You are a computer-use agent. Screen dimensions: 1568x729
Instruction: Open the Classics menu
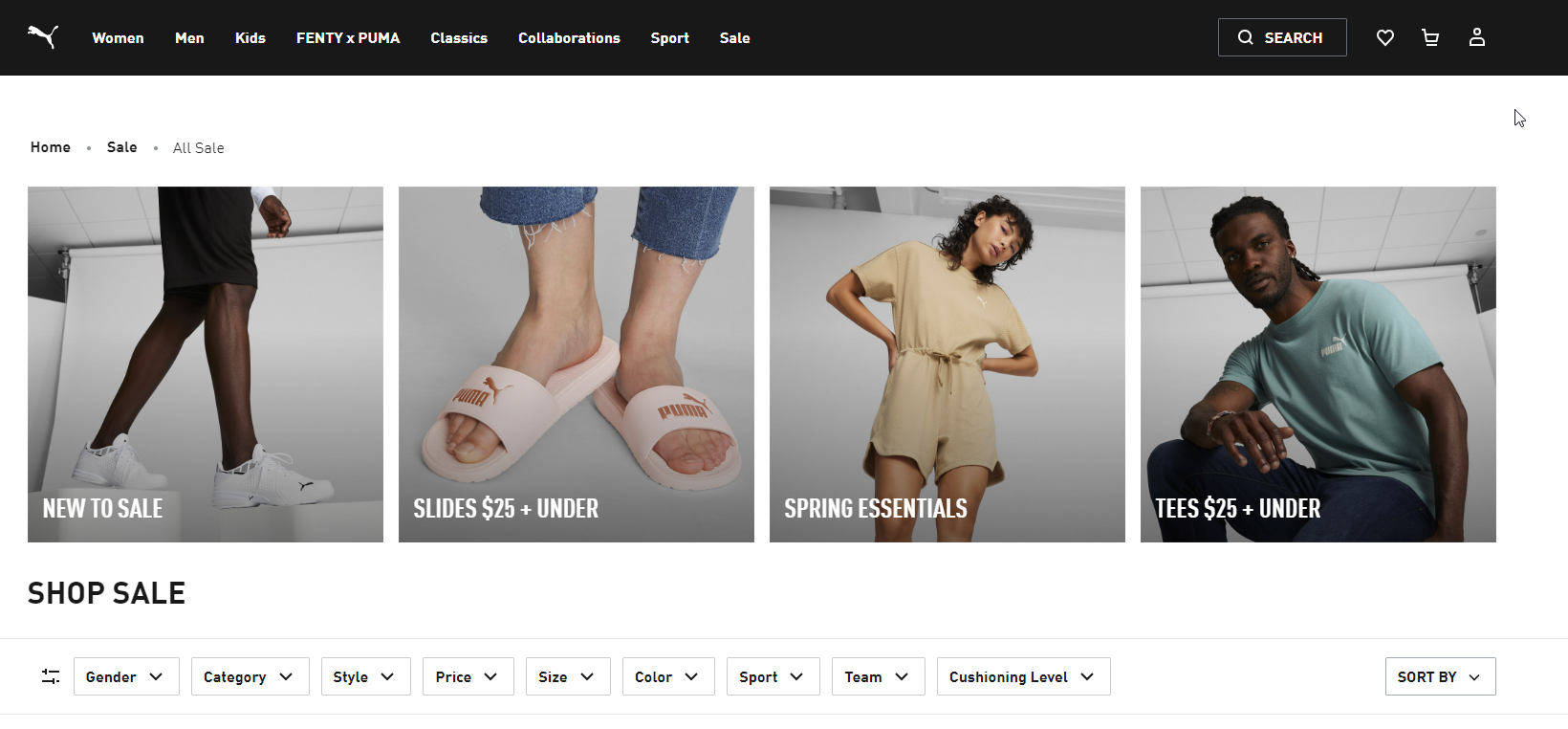[x=459, y=38]
